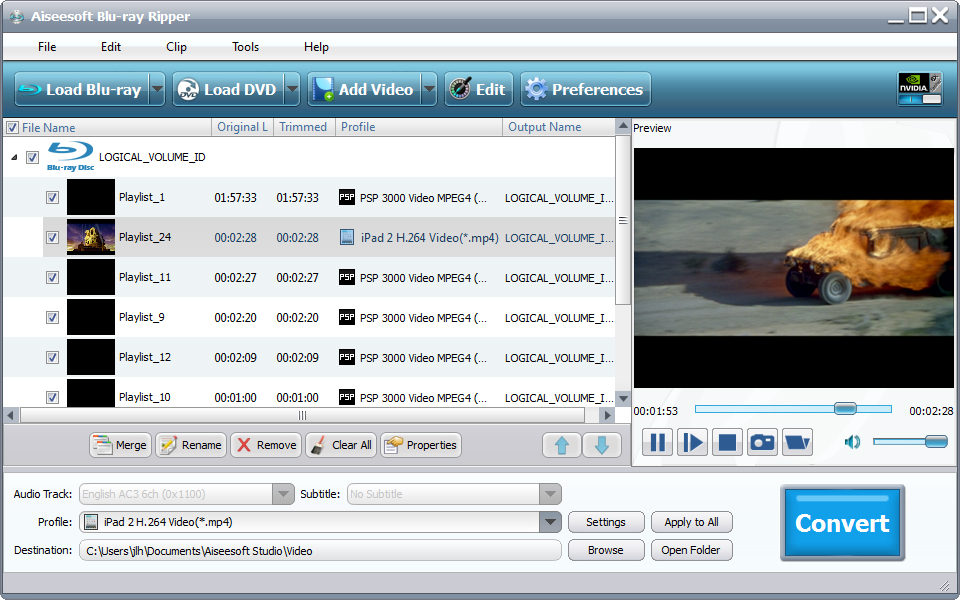This screenshot has height=600, width=960.
Task: Browse for a destination folder
Action: [x=606, y=550]
